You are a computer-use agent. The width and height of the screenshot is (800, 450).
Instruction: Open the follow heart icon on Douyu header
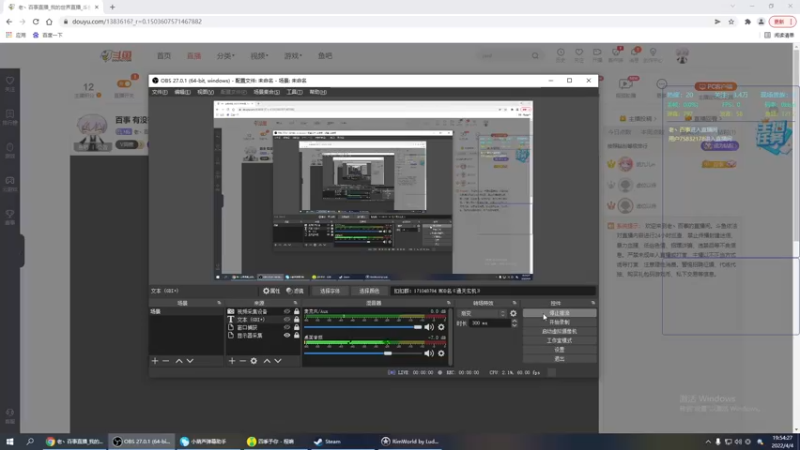click(579, 55)
